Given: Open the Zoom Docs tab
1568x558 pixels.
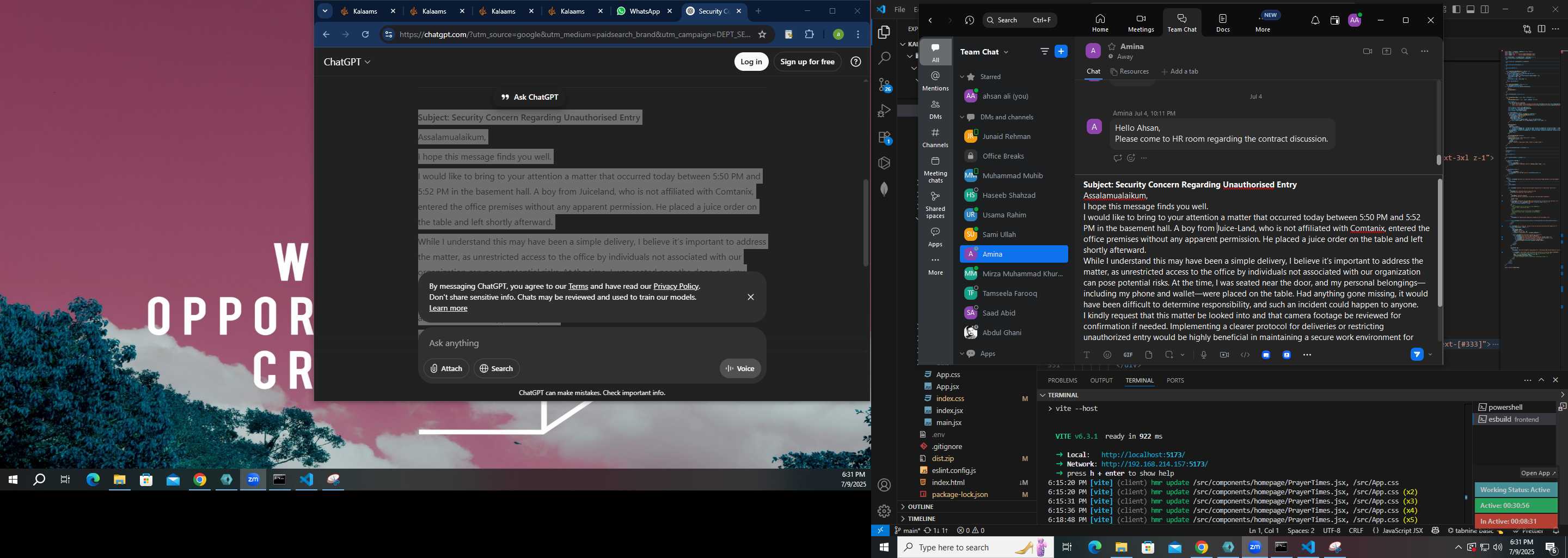Looking at the screenshot, I should tap(1223, 22).
